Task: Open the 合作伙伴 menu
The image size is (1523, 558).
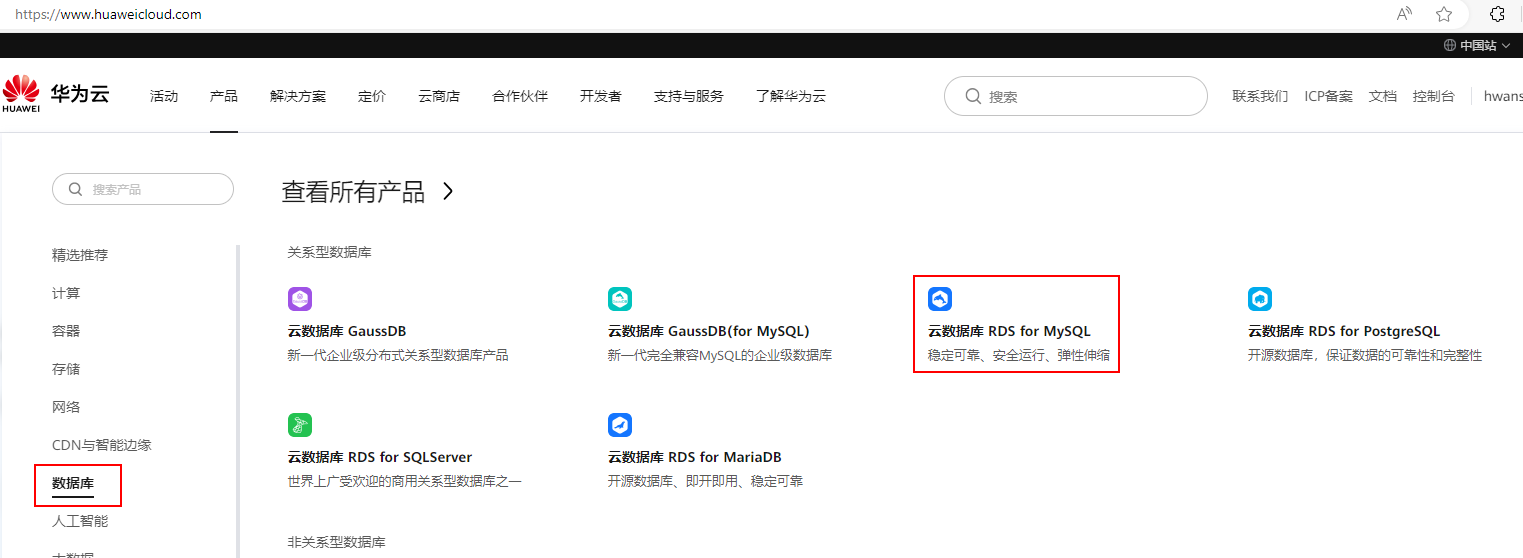Action: pos(520,96)
